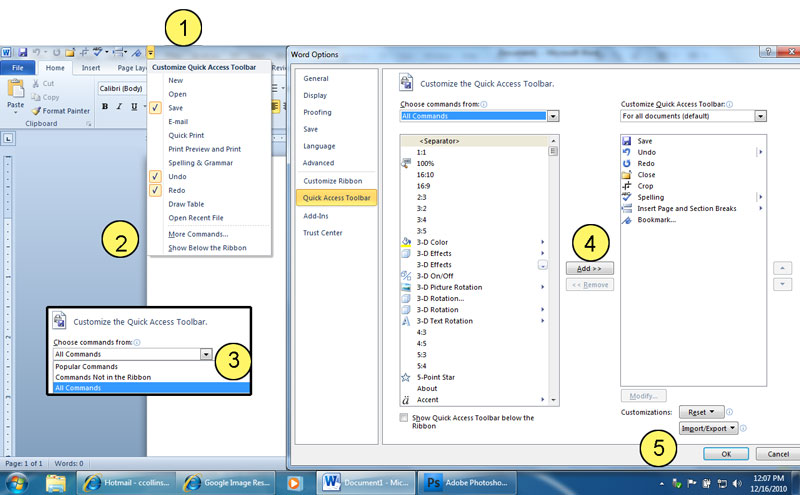The image size is (800, 495).
Task: Open the All Commands dropdown arrow in the inset panel
Action: 206,354
